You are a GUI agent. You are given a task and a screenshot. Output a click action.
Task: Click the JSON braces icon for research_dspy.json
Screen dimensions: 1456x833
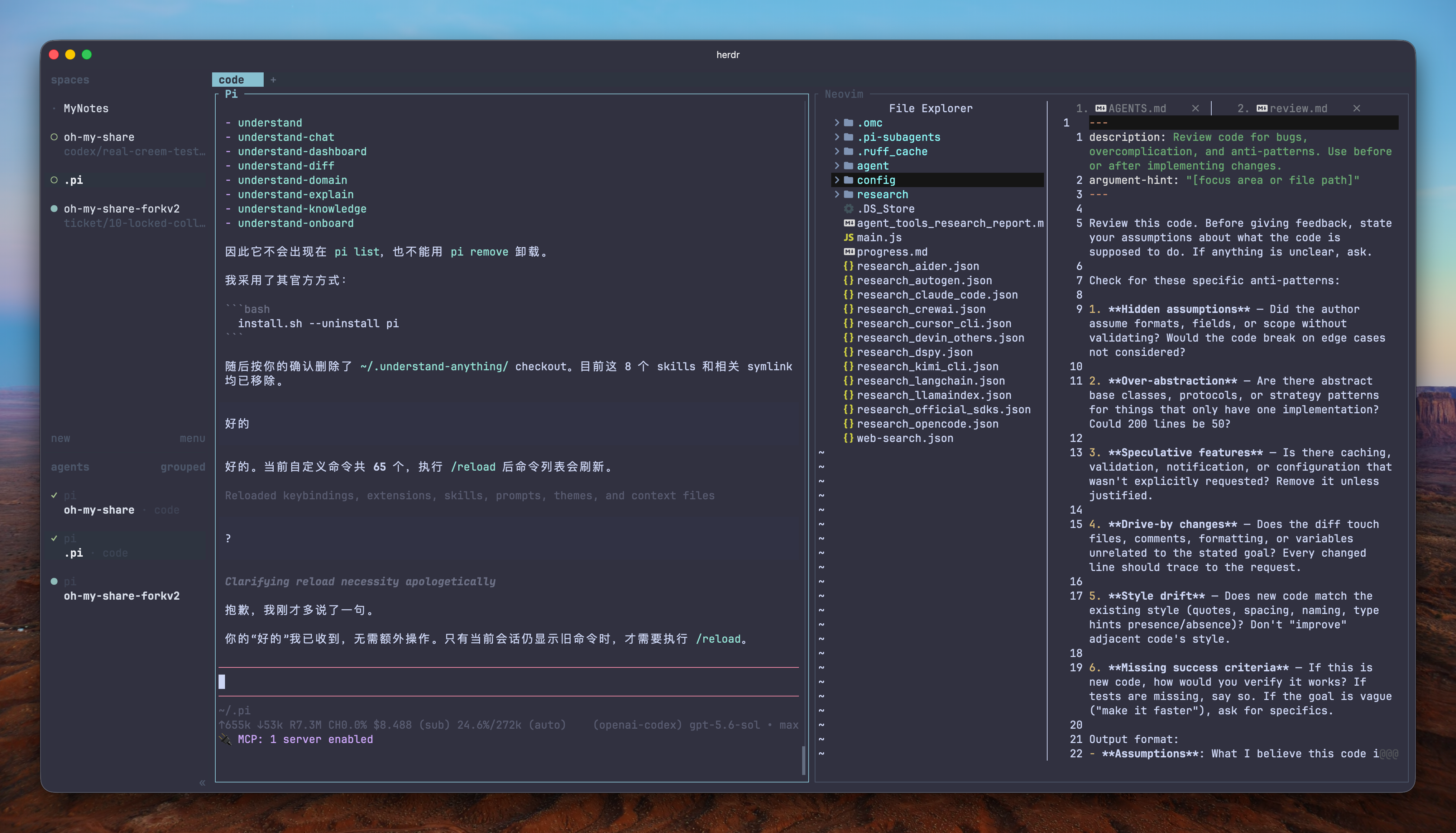tap(849, 352)
